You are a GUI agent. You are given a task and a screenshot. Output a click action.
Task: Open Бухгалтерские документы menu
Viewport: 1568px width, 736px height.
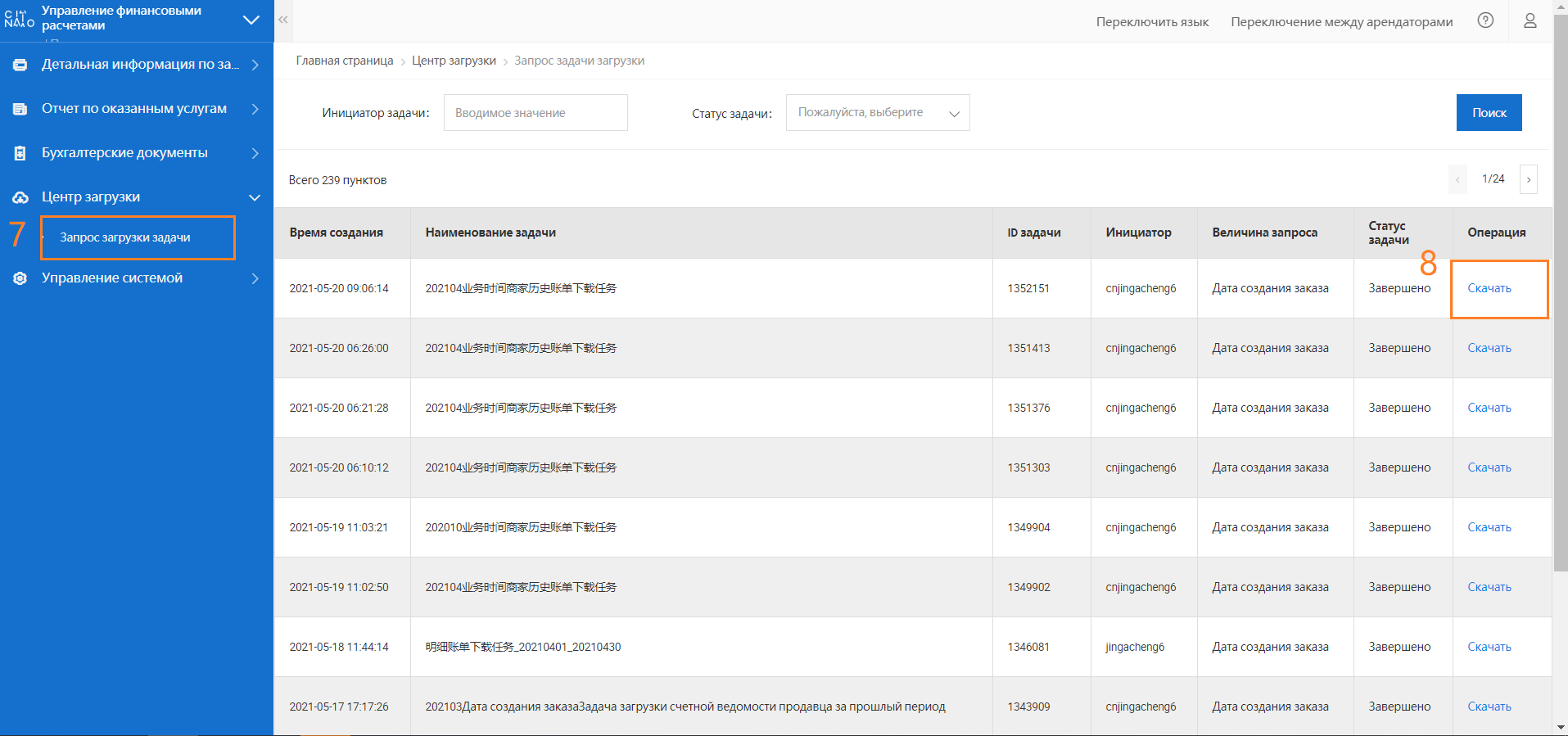124,153
